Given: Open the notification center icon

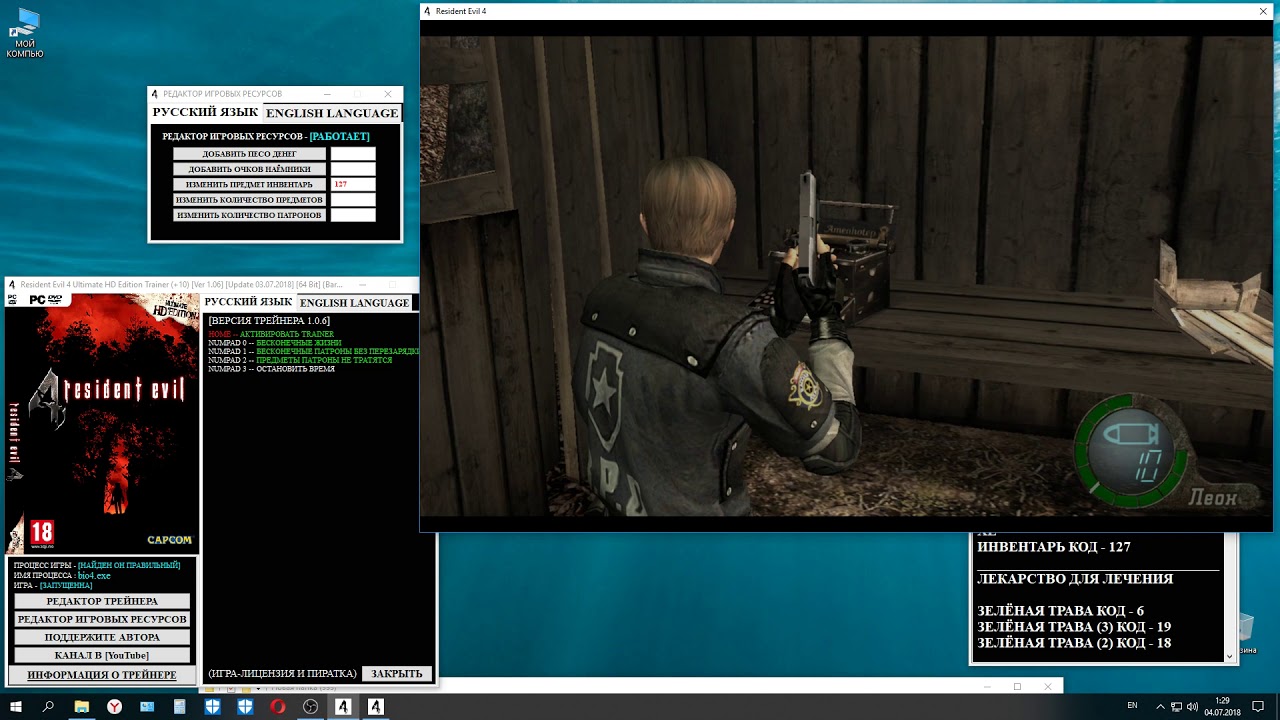Looking at the screenshot, I should (1258, 706).
